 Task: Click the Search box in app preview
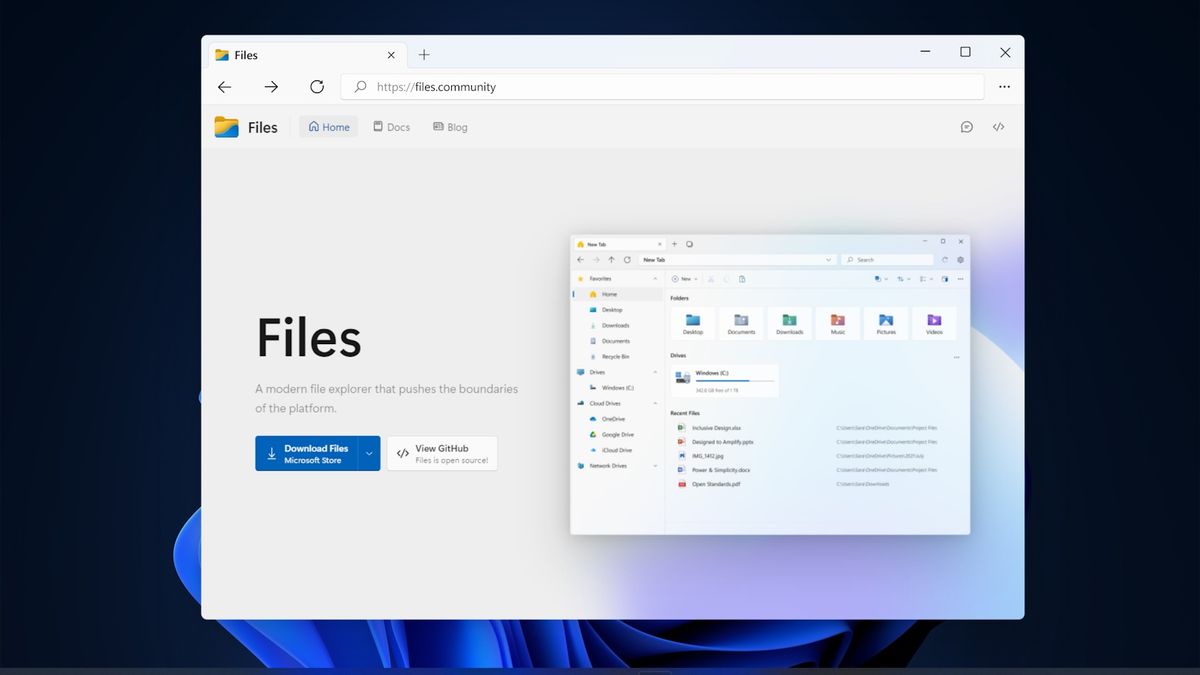887,260
